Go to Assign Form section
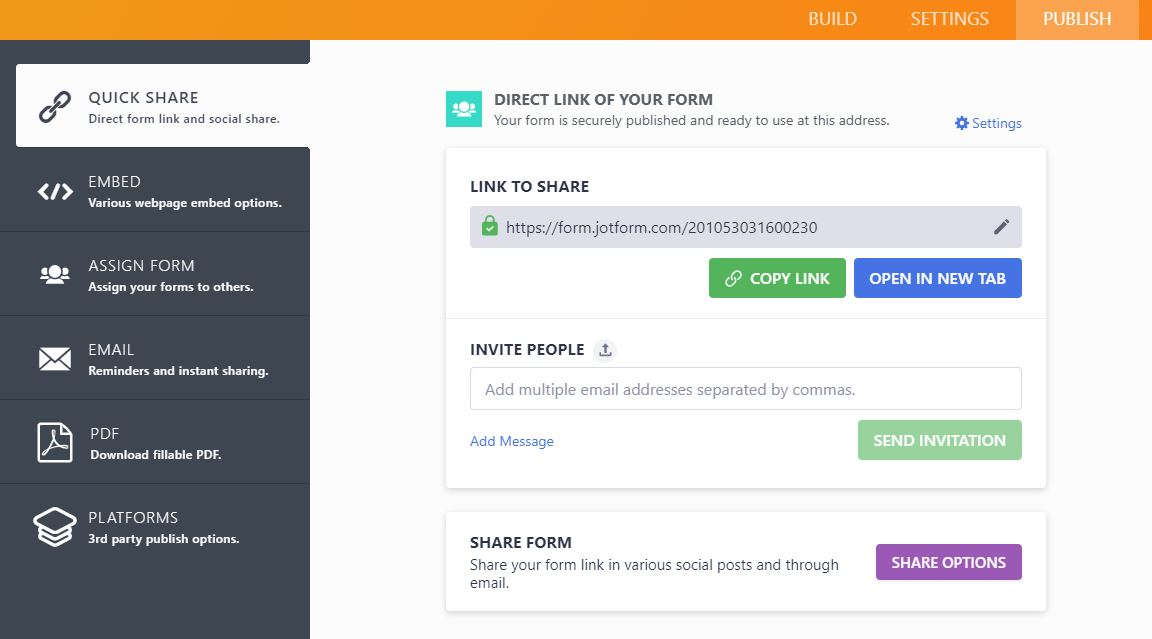Viewport: 1152px width, 639px height. coord(155,274)
